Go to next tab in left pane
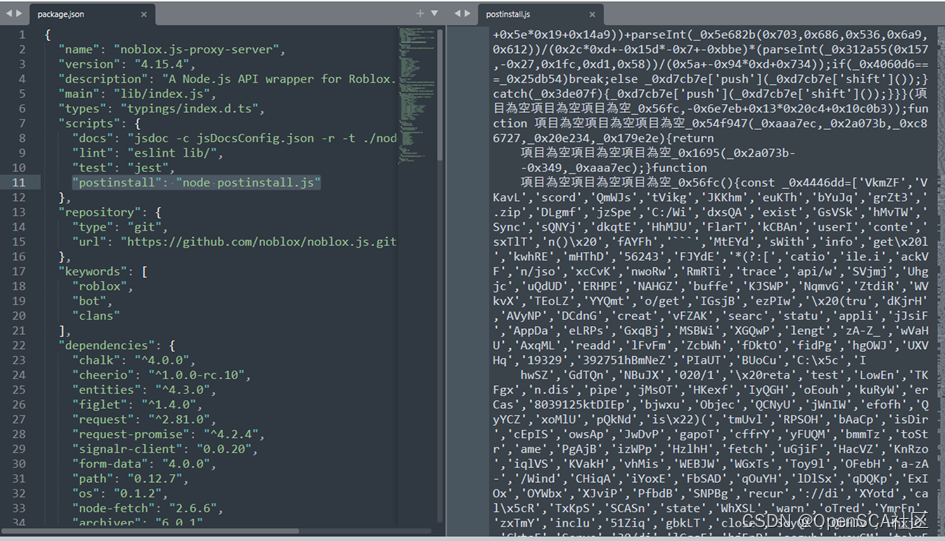 (19, 13)
